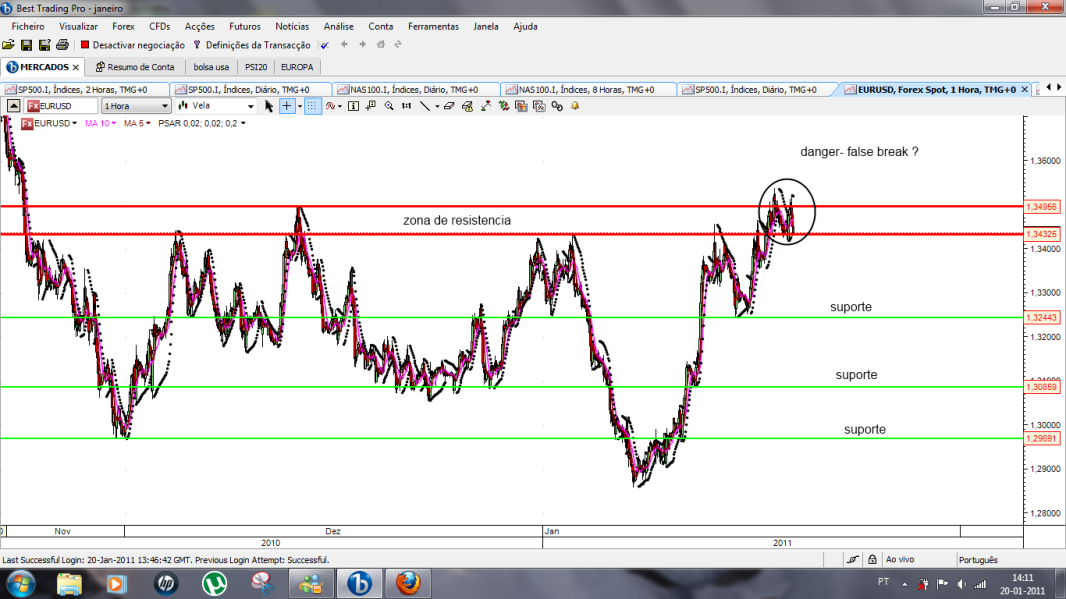
Task: Select the trend line drawing tool
Action: point(425,106)
